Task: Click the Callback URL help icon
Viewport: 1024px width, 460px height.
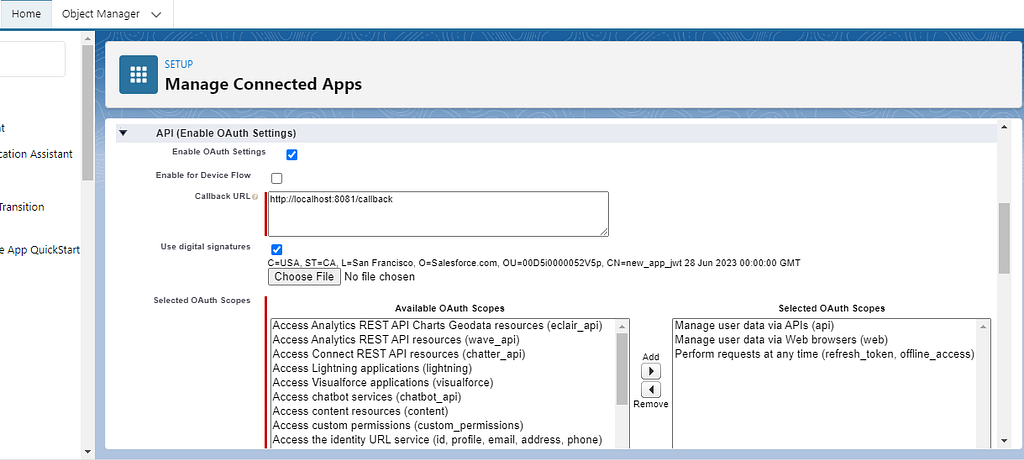Action: click(255, 197)
